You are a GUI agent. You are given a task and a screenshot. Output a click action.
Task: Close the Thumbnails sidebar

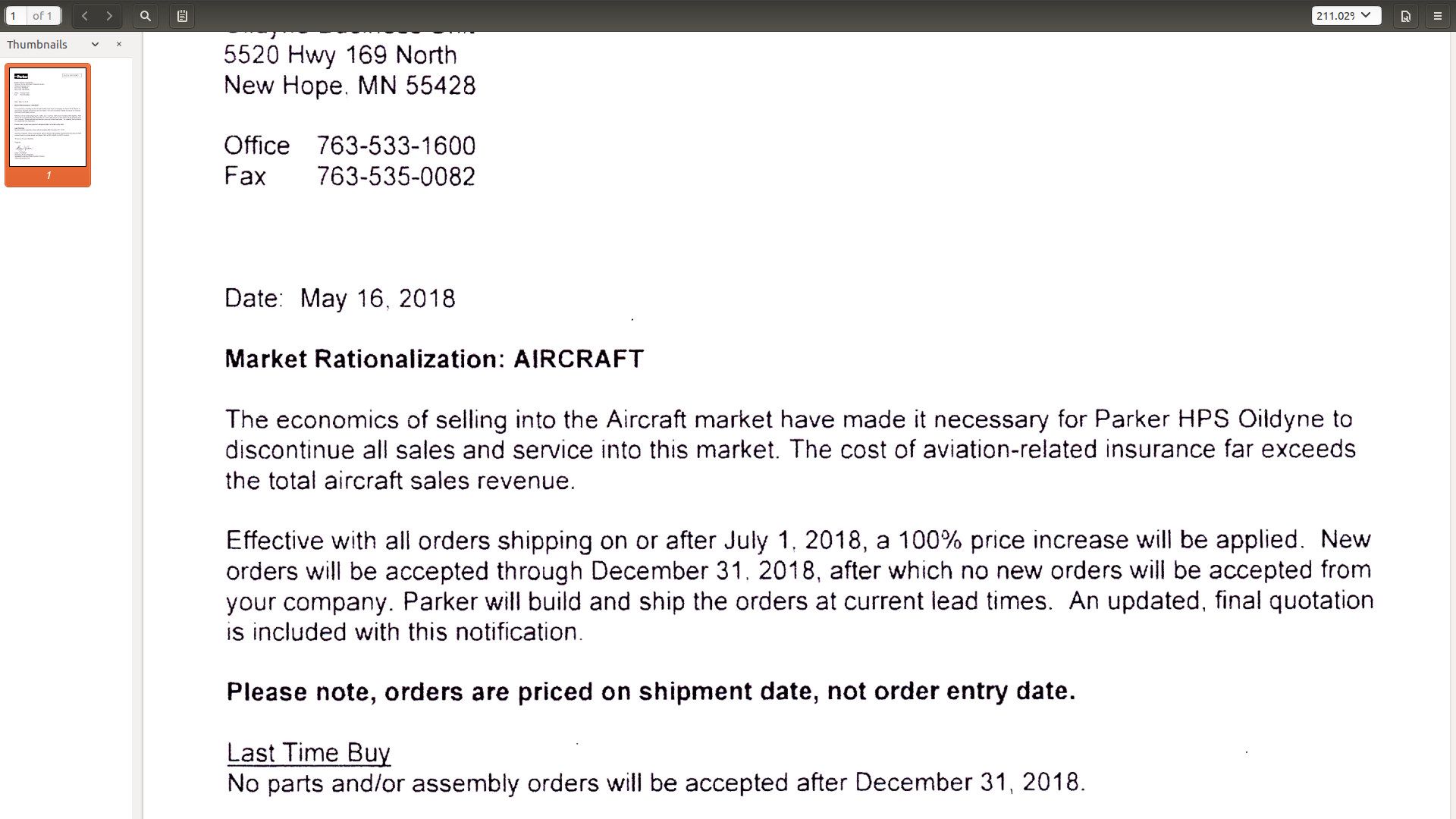pyautogui.click(x=119, y=44)
